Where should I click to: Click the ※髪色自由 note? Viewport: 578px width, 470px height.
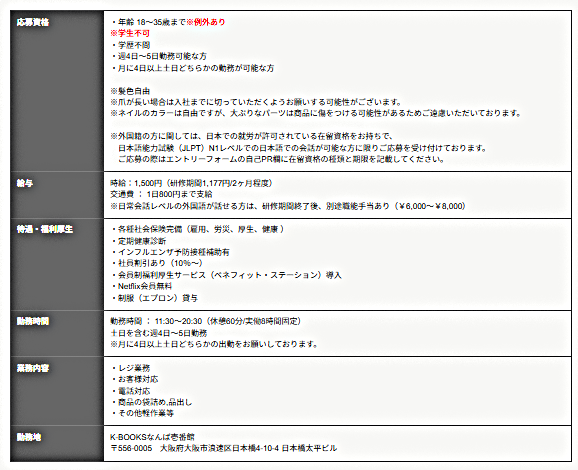130,91
